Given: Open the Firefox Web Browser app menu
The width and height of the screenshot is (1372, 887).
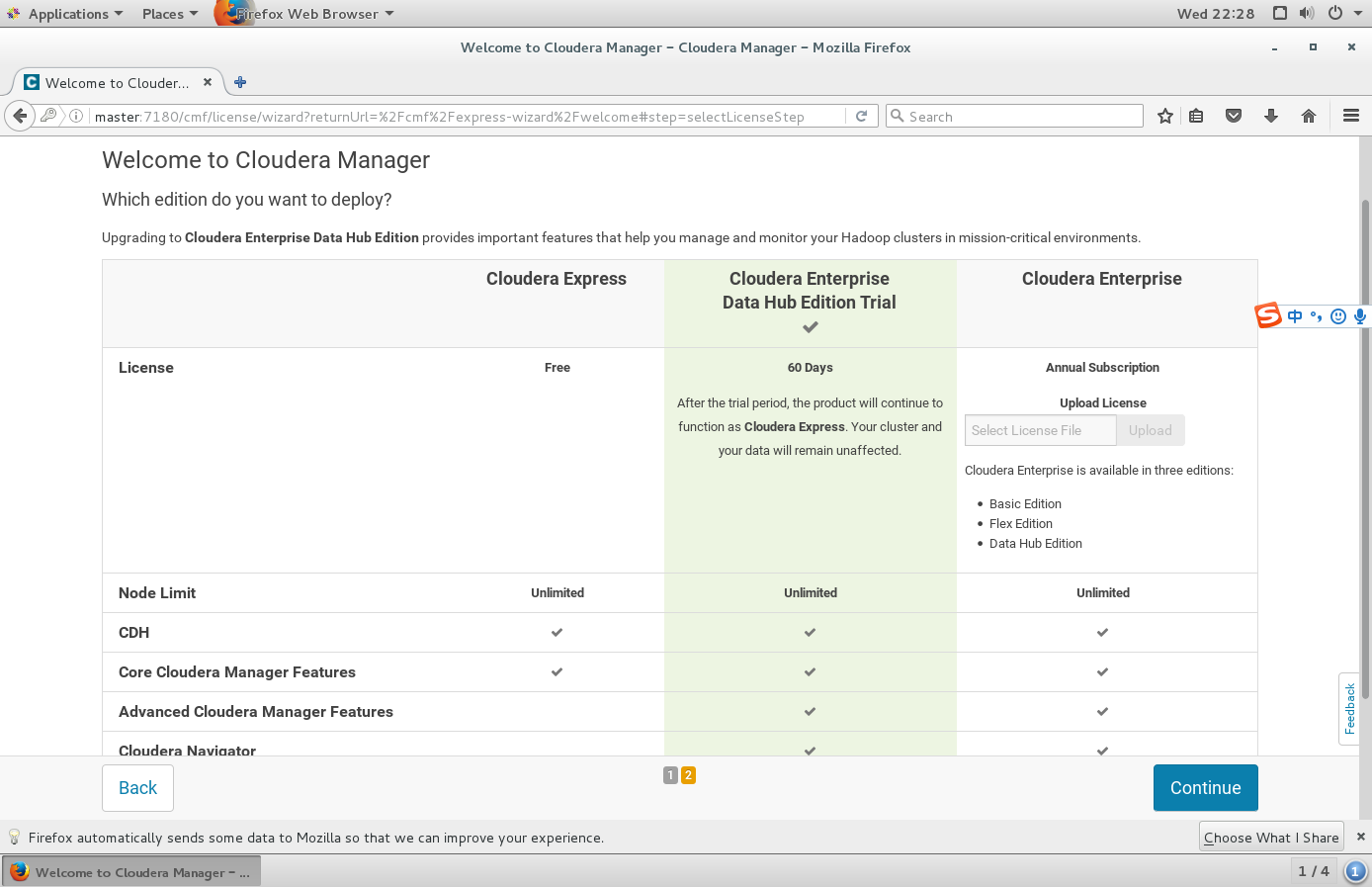Looking at the screenshot, I should pyautogui.click(x=306, y=14).
